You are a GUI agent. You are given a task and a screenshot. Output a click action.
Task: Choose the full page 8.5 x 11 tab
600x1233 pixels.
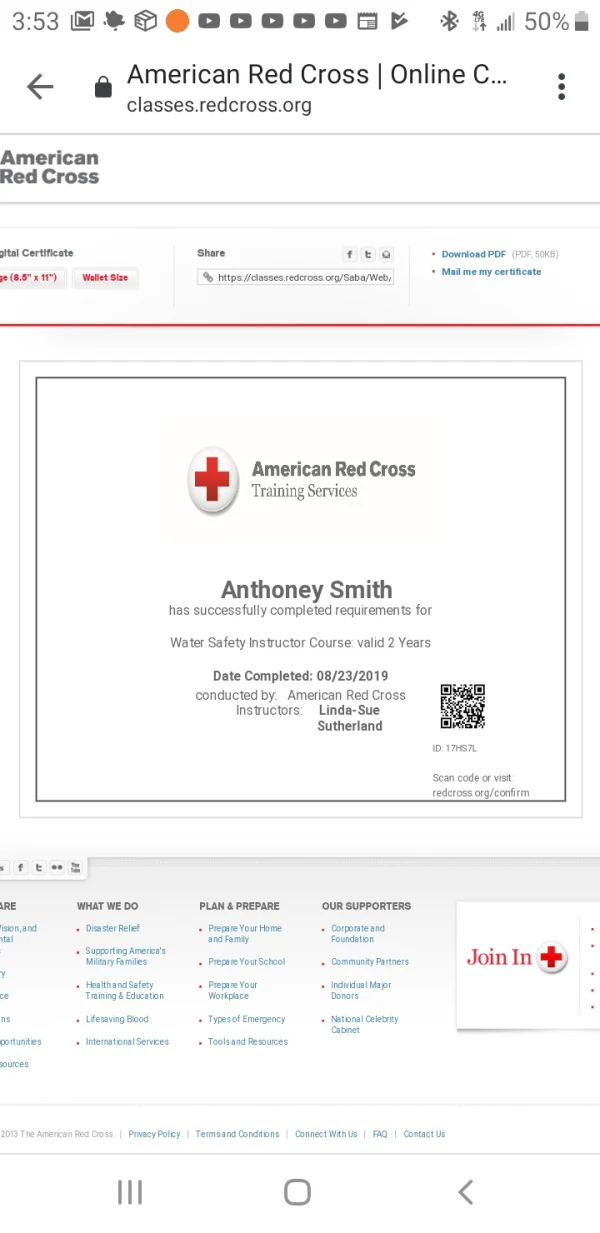coord(32,278)
